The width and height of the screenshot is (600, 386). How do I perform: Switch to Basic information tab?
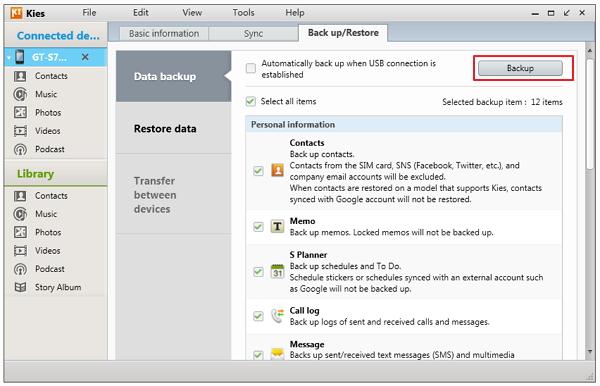(164, 34)
